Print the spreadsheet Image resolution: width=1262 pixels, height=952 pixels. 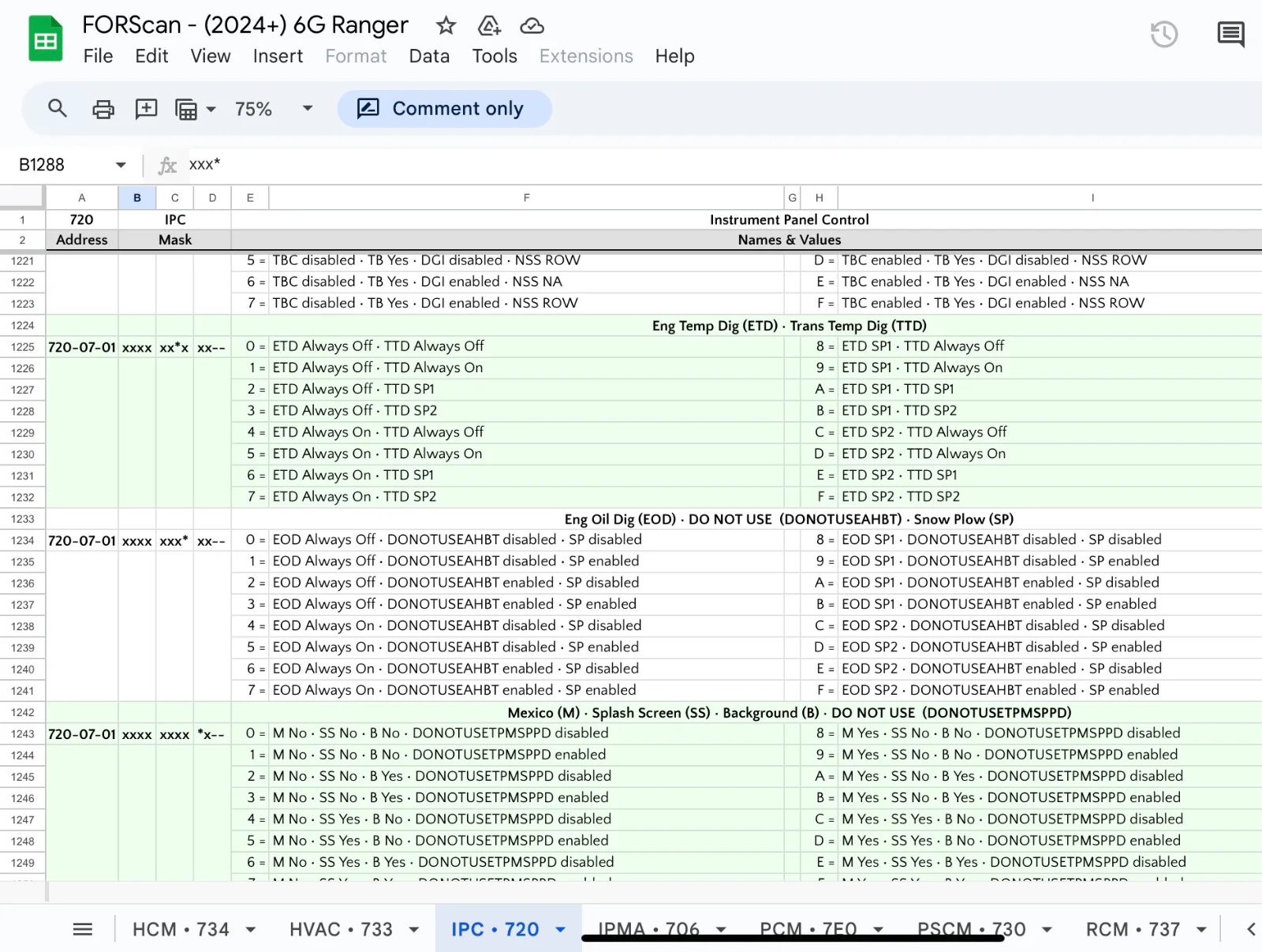coord(103,109)
